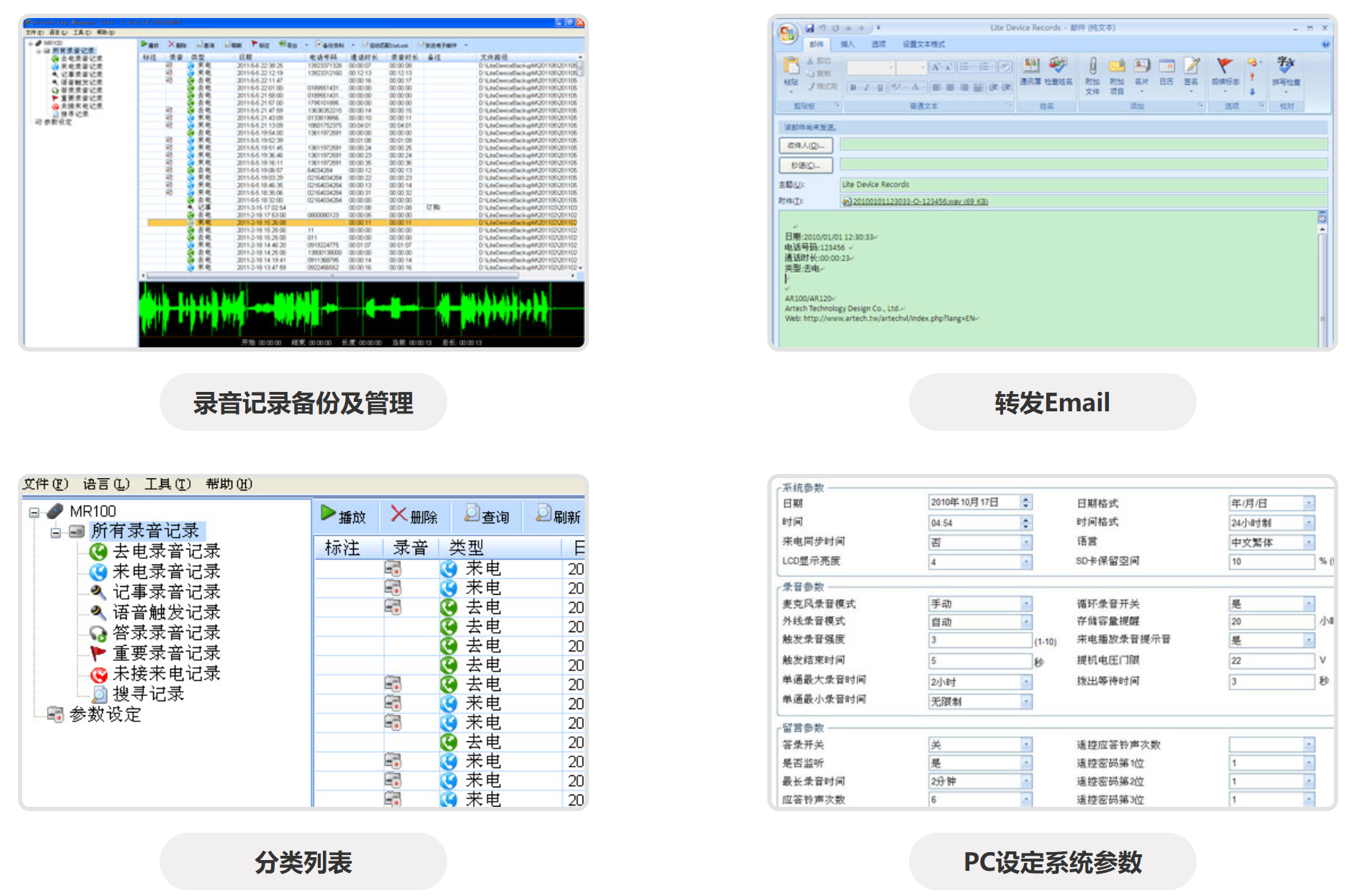
Task: Open the 帮助(H) help menu
Action: point(229,484)
